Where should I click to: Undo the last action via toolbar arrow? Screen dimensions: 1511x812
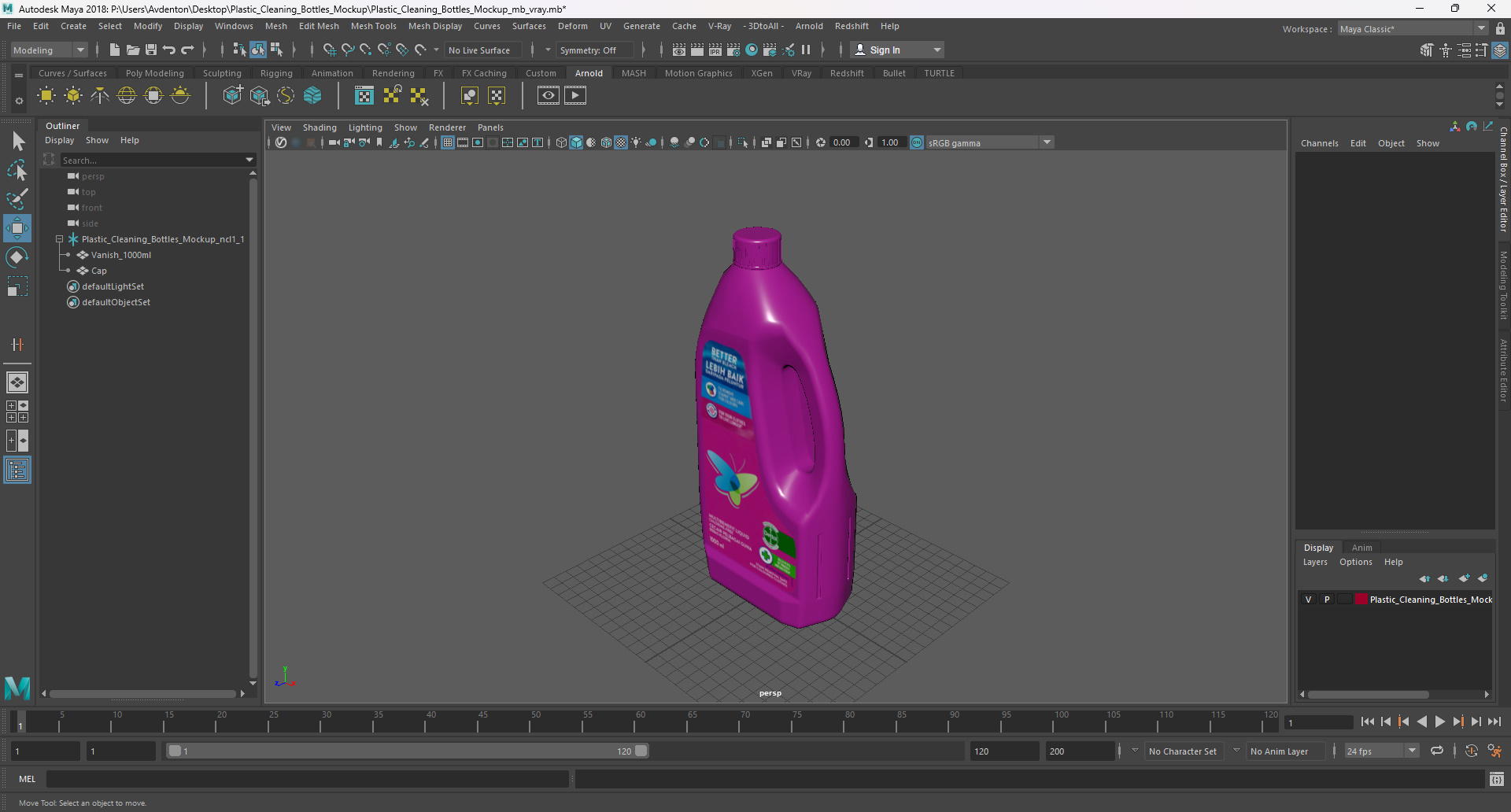pos(169,50)
